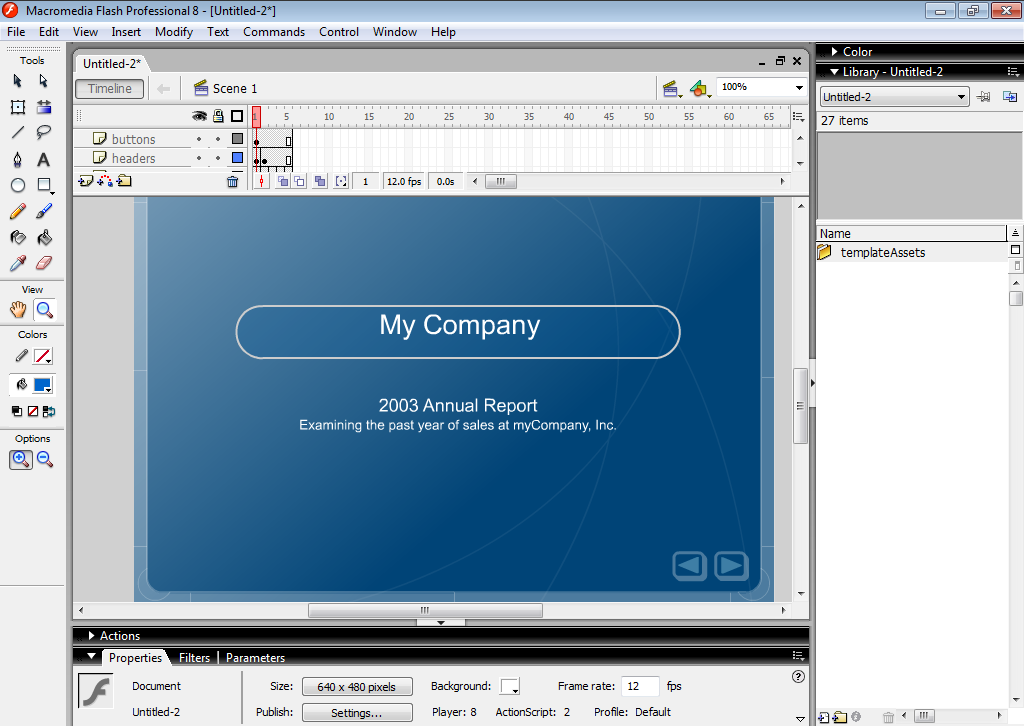Delete layer with the trash icon
Viewport: 1024px width, 726px height.
pos(232,182)
